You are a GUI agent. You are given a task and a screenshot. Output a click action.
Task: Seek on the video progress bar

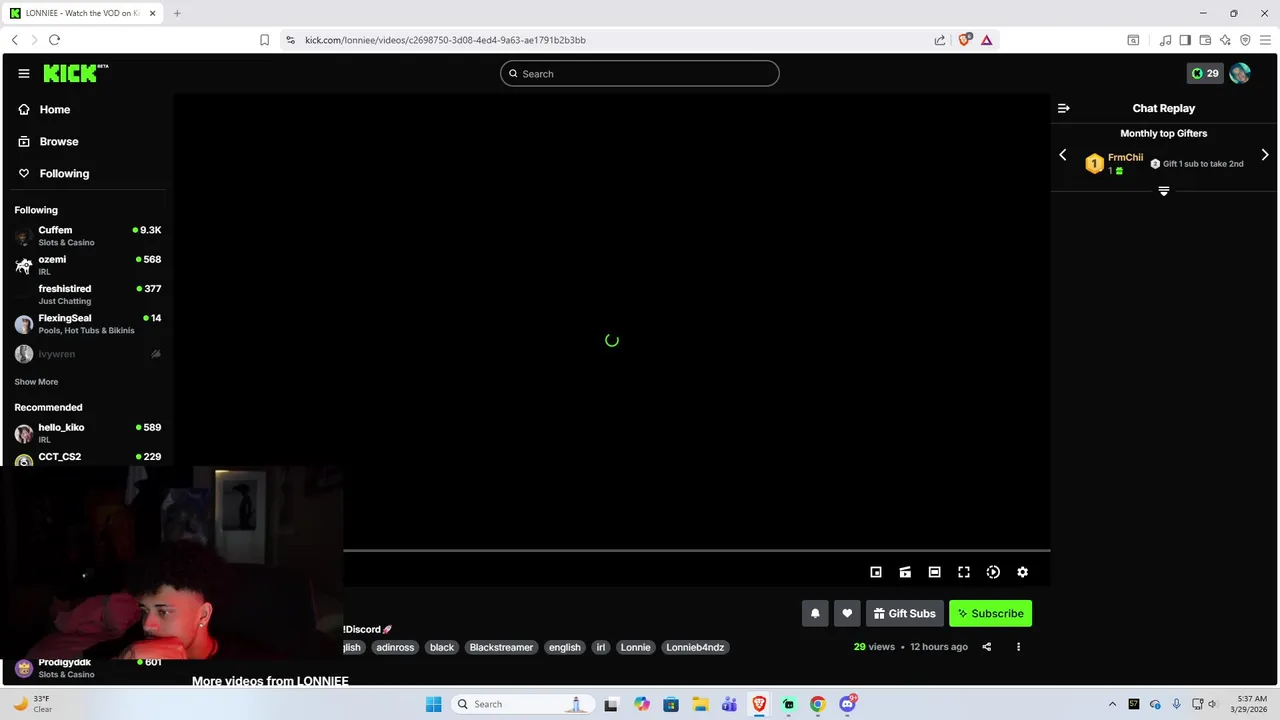coord(696,550)
